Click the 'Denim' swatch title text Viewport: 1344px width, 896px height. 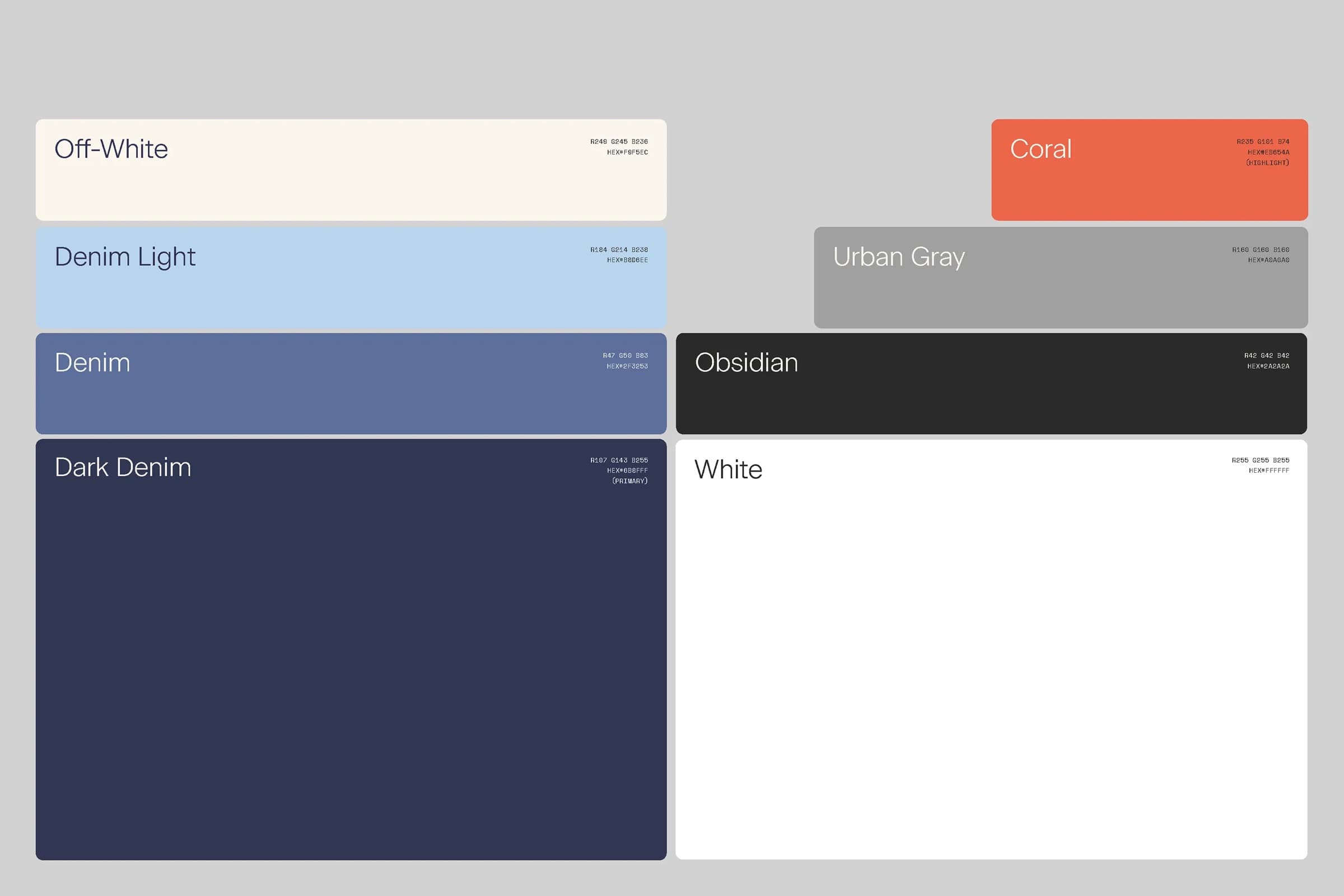(x=92, y=363)
